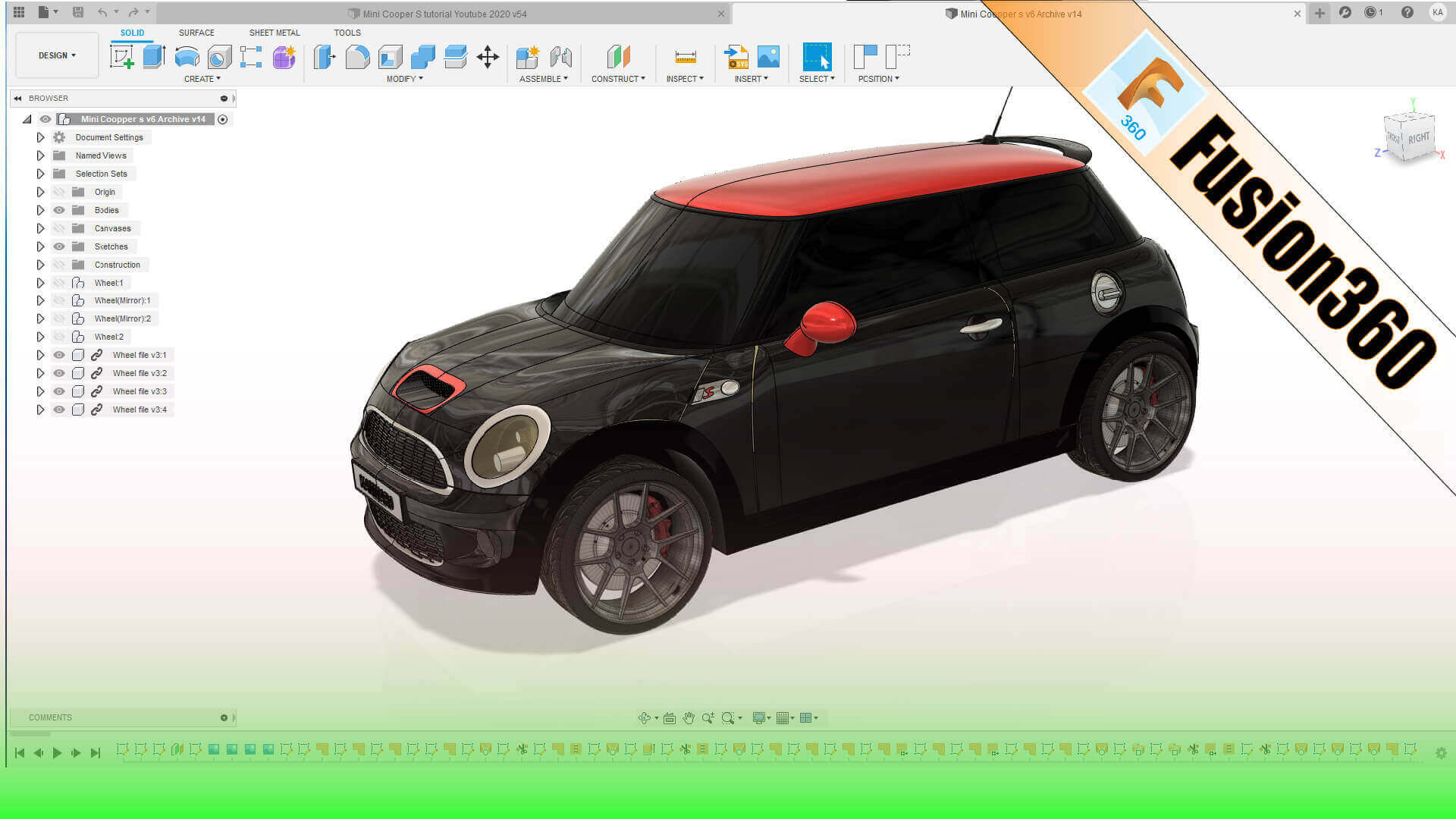Select the Move/Copy tool
The width and height of the screenshot is (1456, 819).
point(488,57)
